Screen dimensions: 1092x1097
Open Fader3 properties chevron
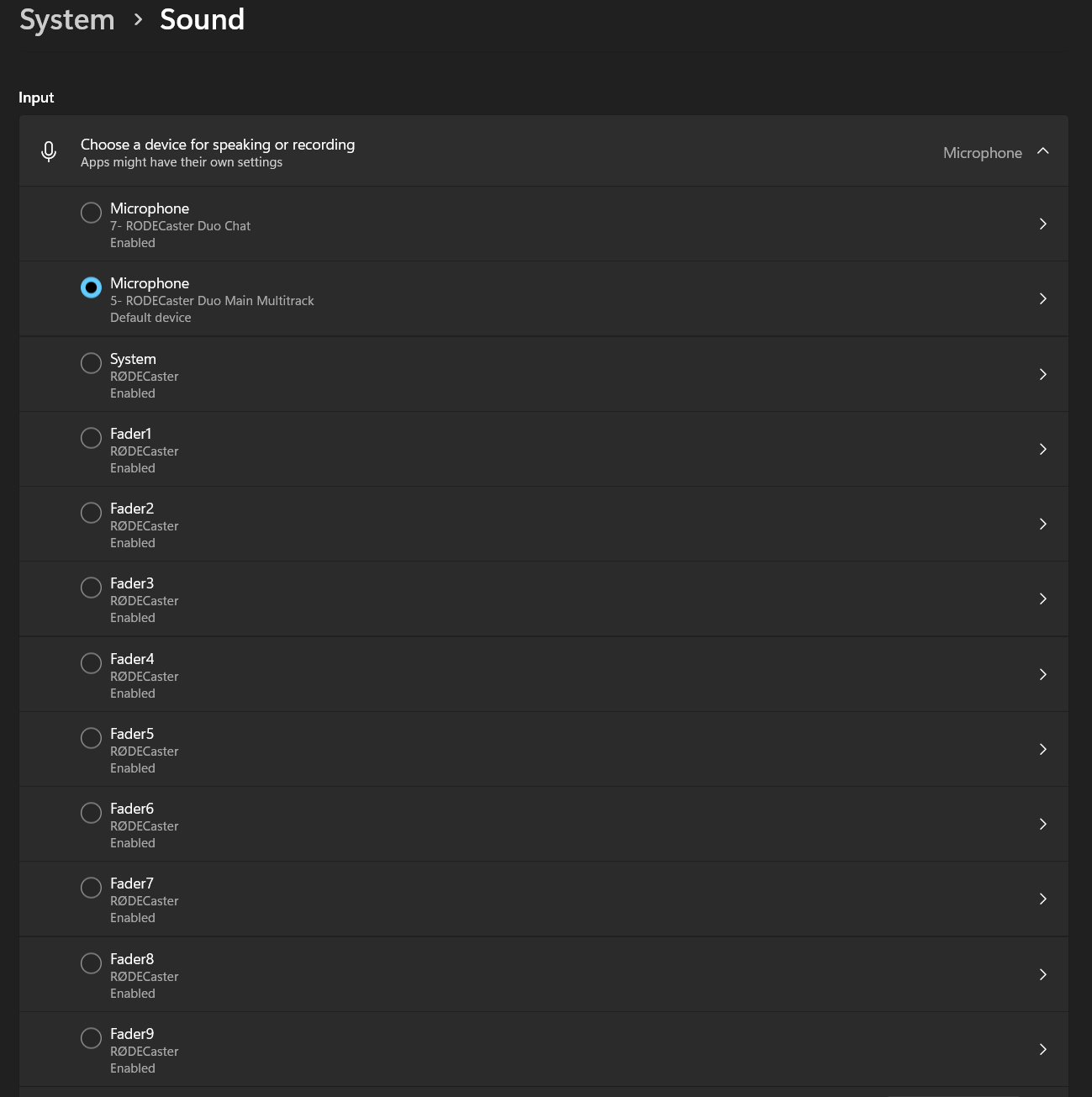(x=1042, y=599)
